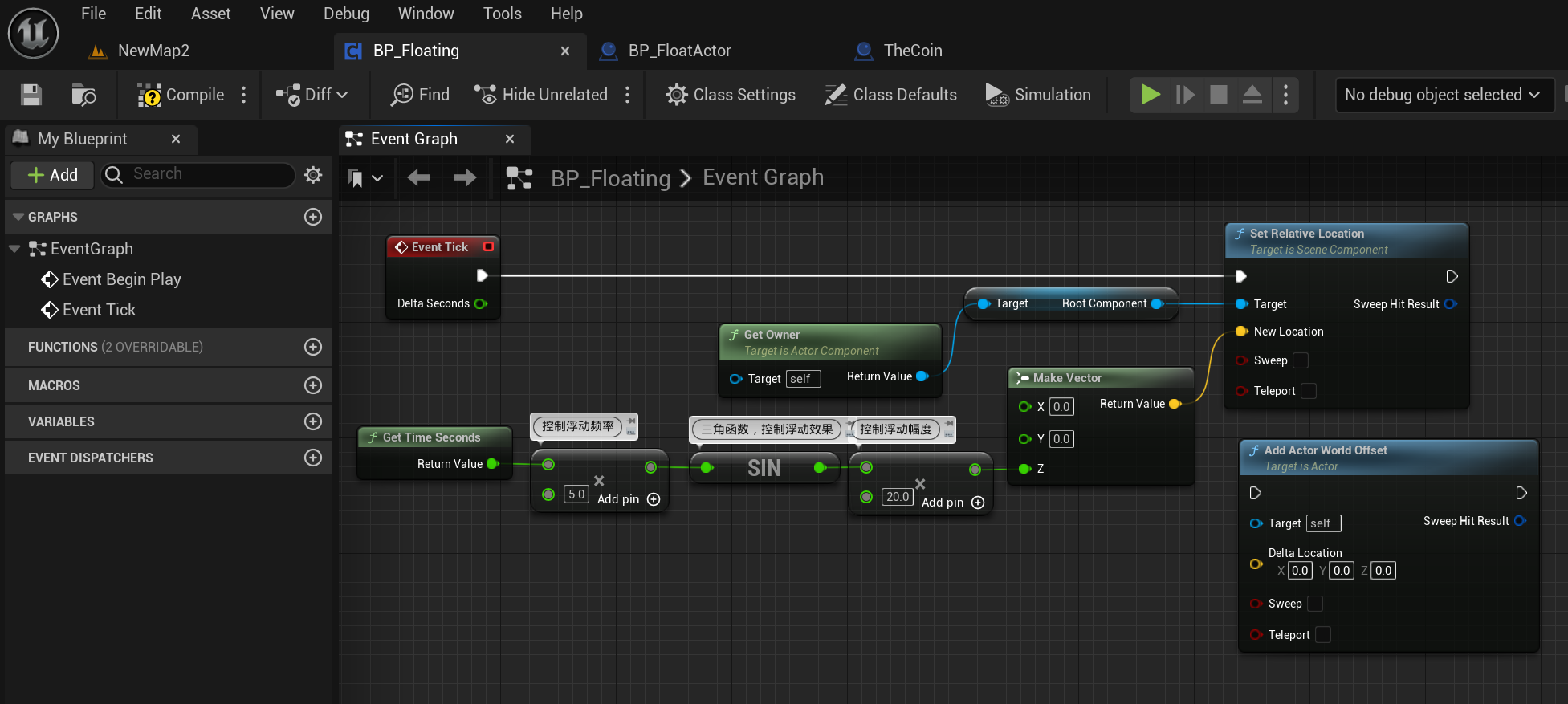1568x704 pixels.
Task: Open the Edit menu
Action: [149, 14]
